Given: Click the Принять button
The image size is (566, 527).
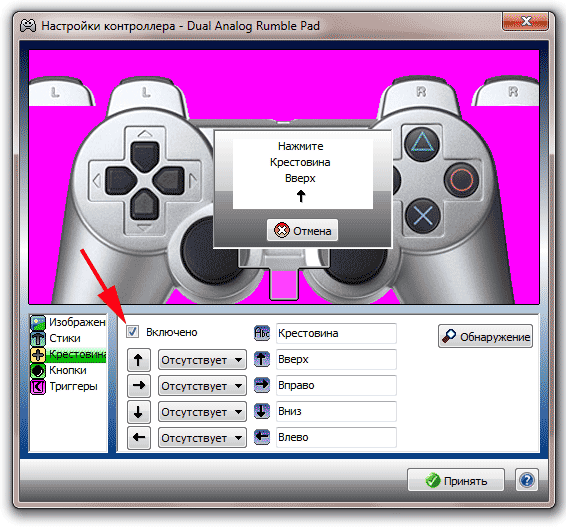Looking at the screenshot, I should point(456,480).
